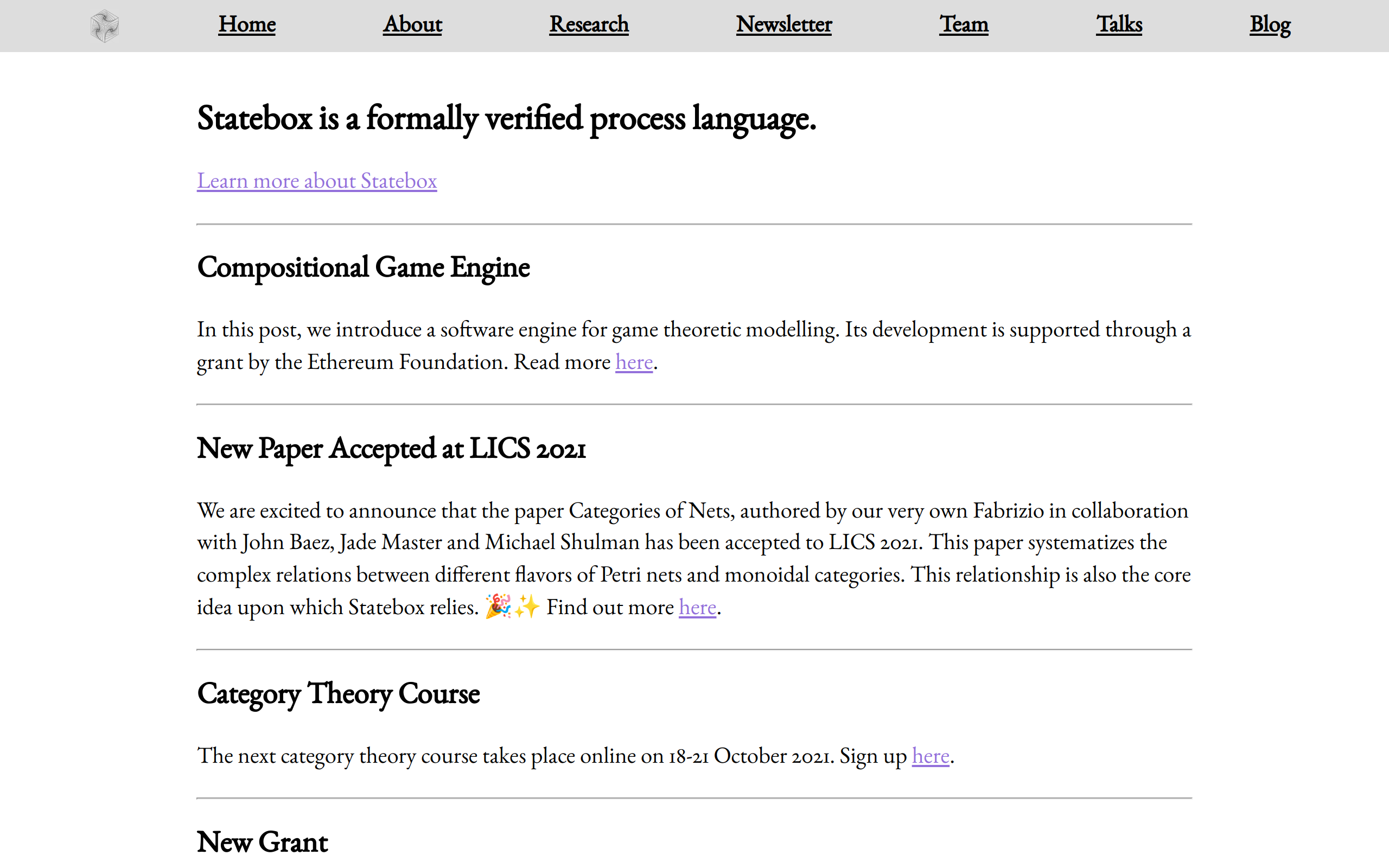Select Talks in the navigation bar
This screenshot has width=1389, height=868.
(1119, 25)
